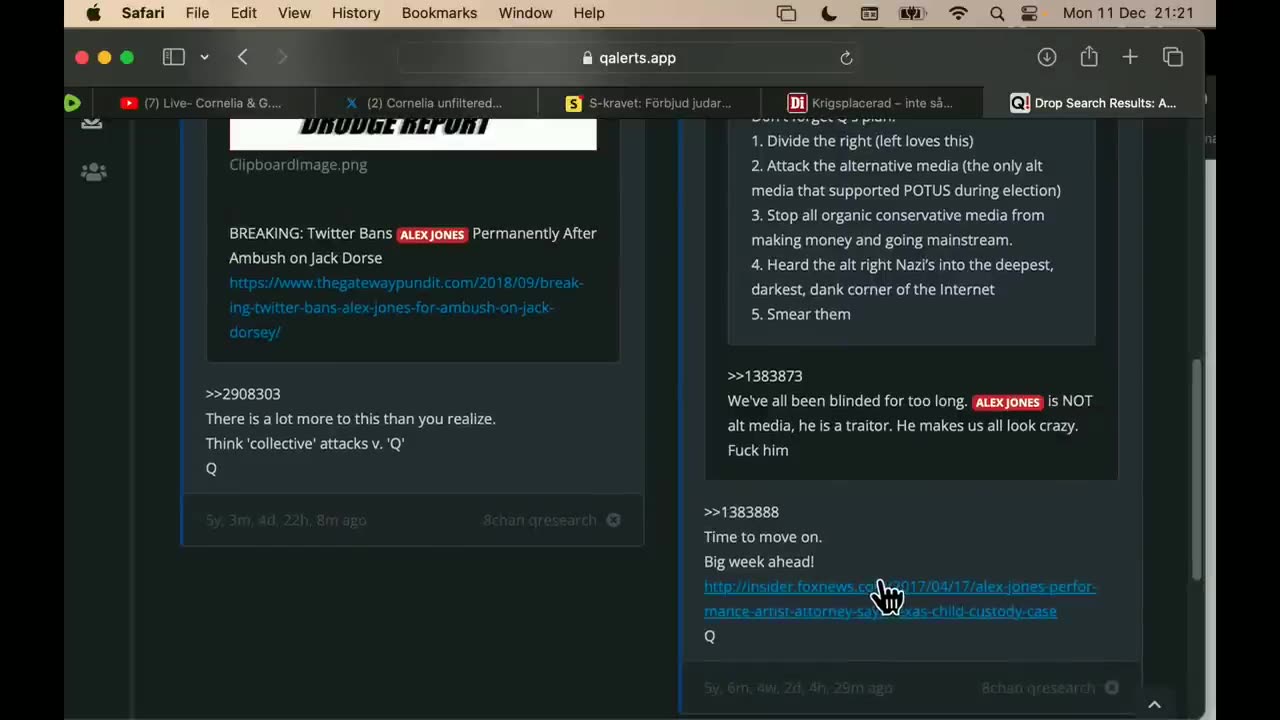Go back with Safari back arrow
The image size is (1280, 720).
click(x=242, y=57)
